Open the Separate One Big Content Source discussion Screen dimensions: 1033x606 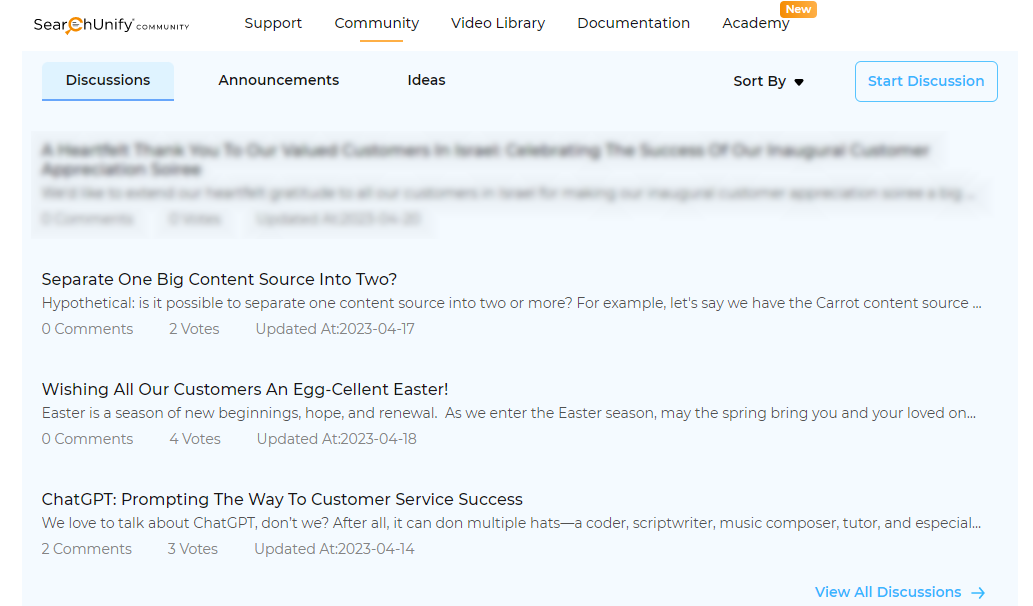pyautogui.click(x=219, y=279)
